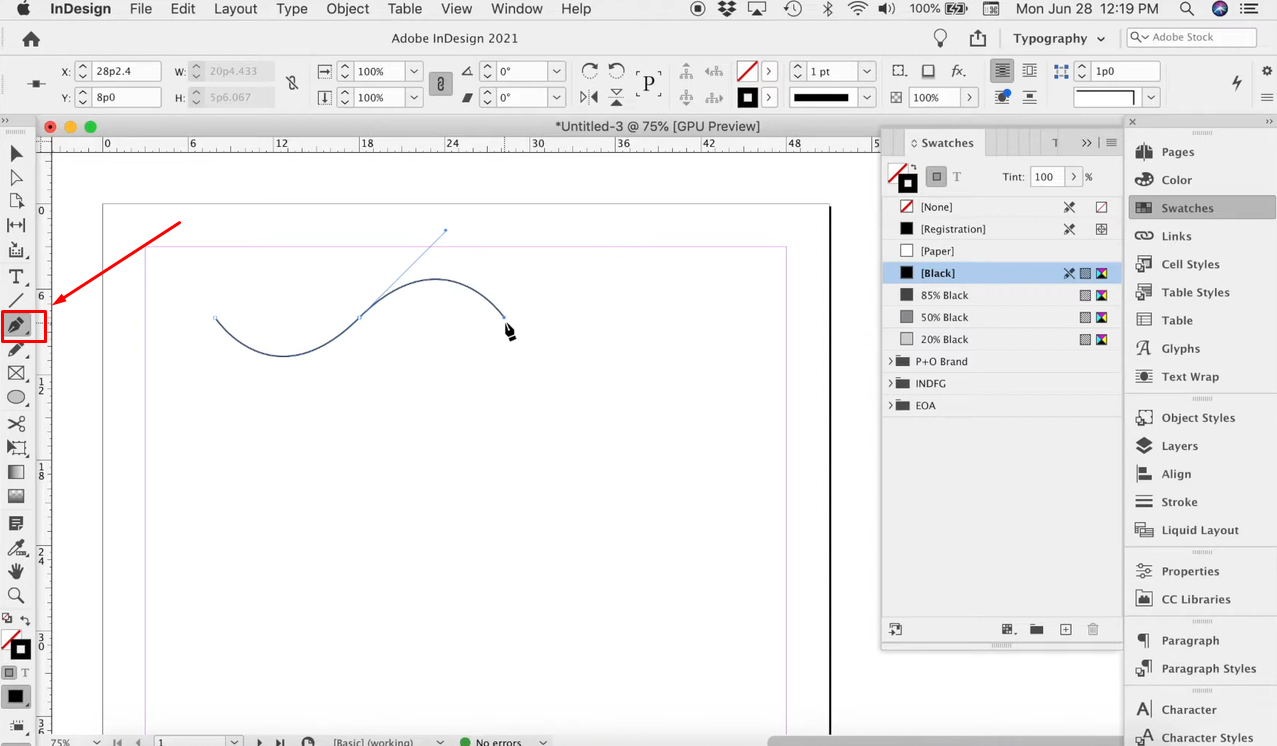Select the [Paper] swatch
The image size is (1277, 746).
1002,251
